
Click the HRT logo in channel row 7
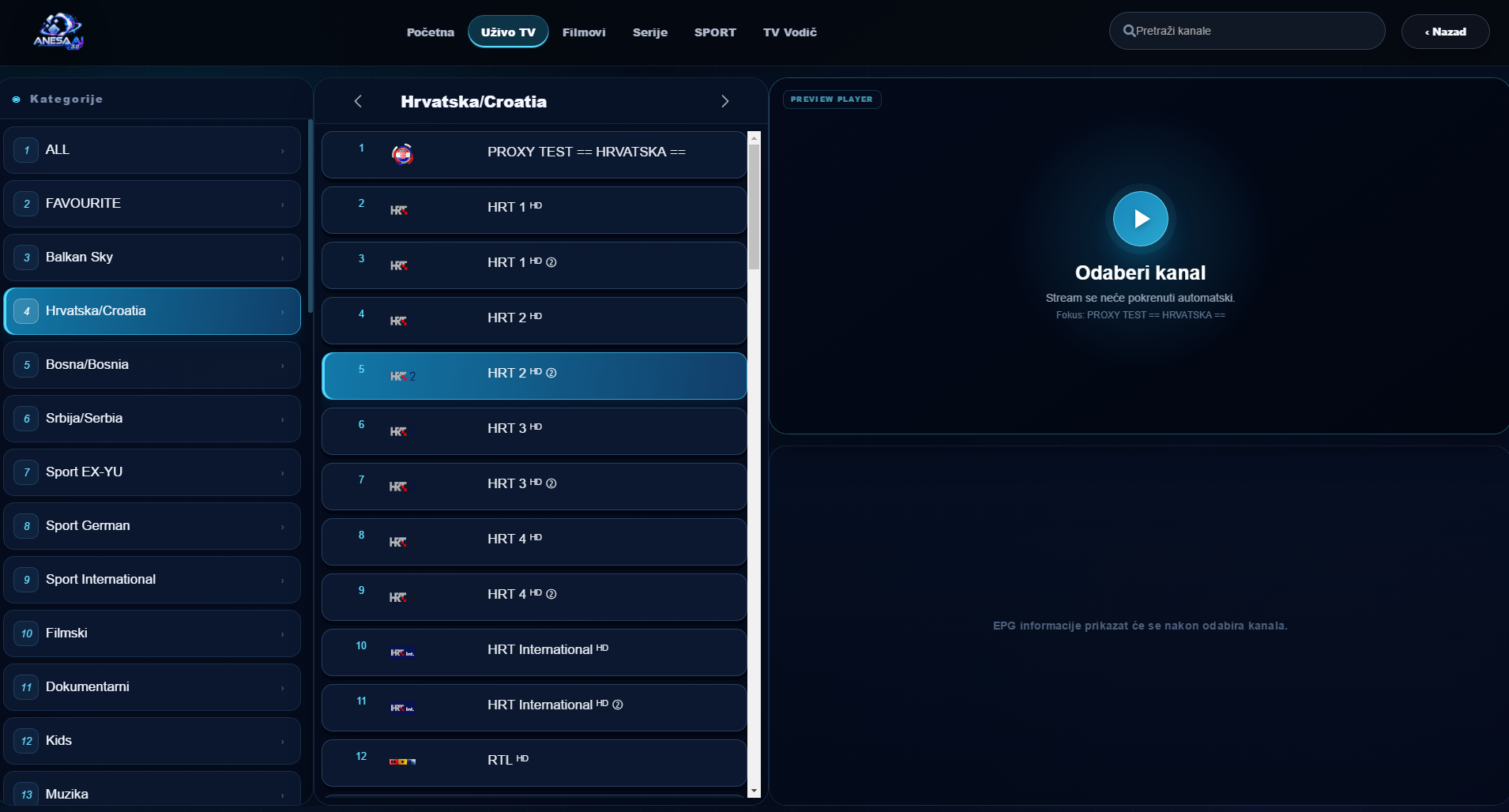pos(399,487)
